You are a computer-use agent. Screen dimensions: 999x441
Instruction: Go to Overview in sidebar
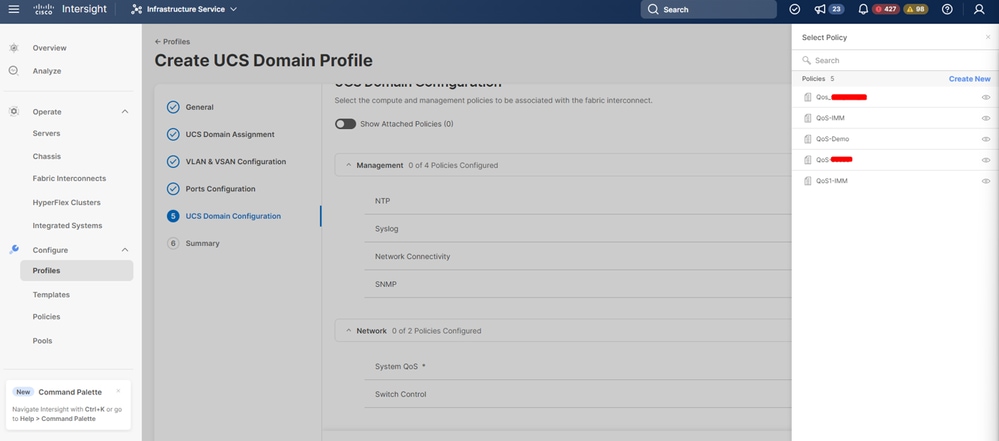(50, 48)
